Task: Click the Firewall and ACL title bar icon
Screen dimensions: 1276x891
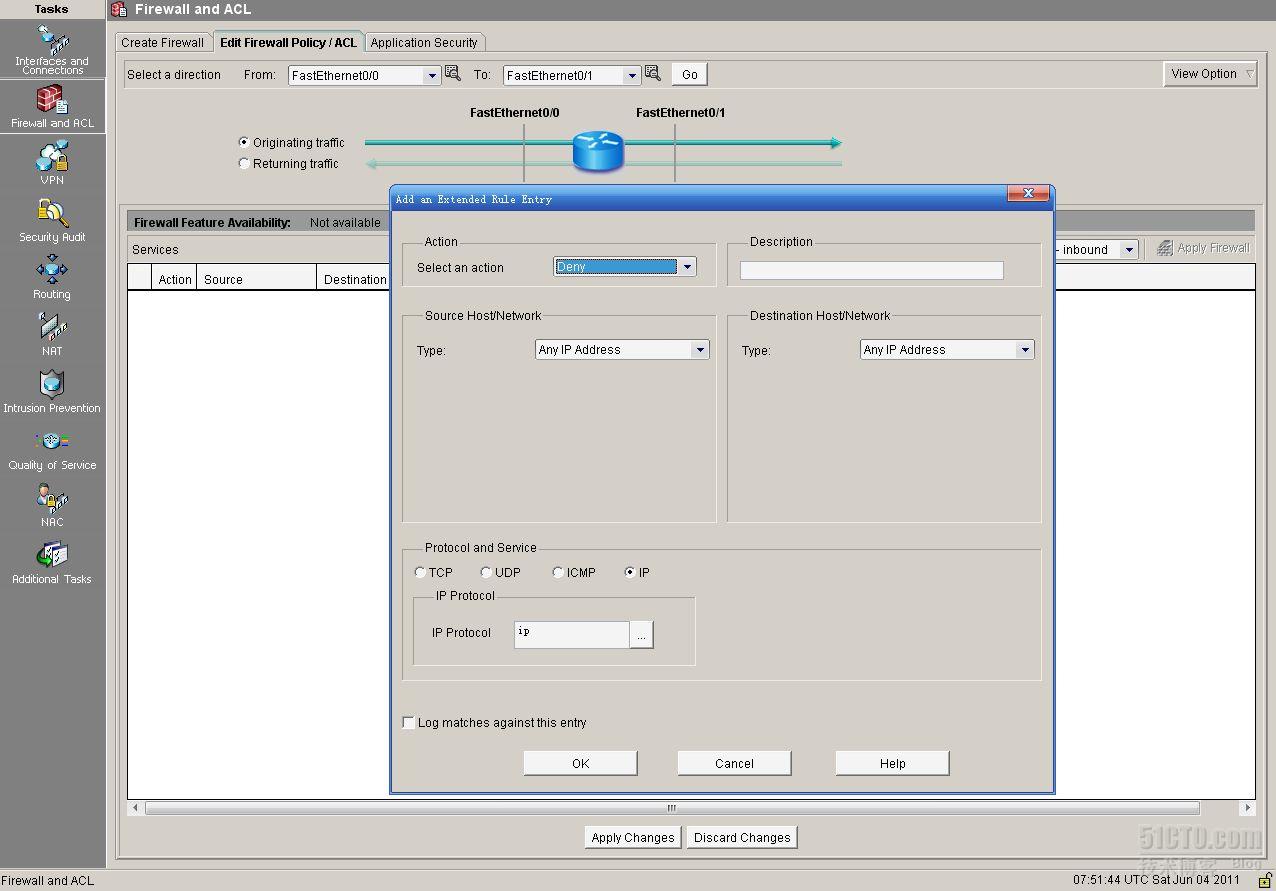Action: [119, 9]
